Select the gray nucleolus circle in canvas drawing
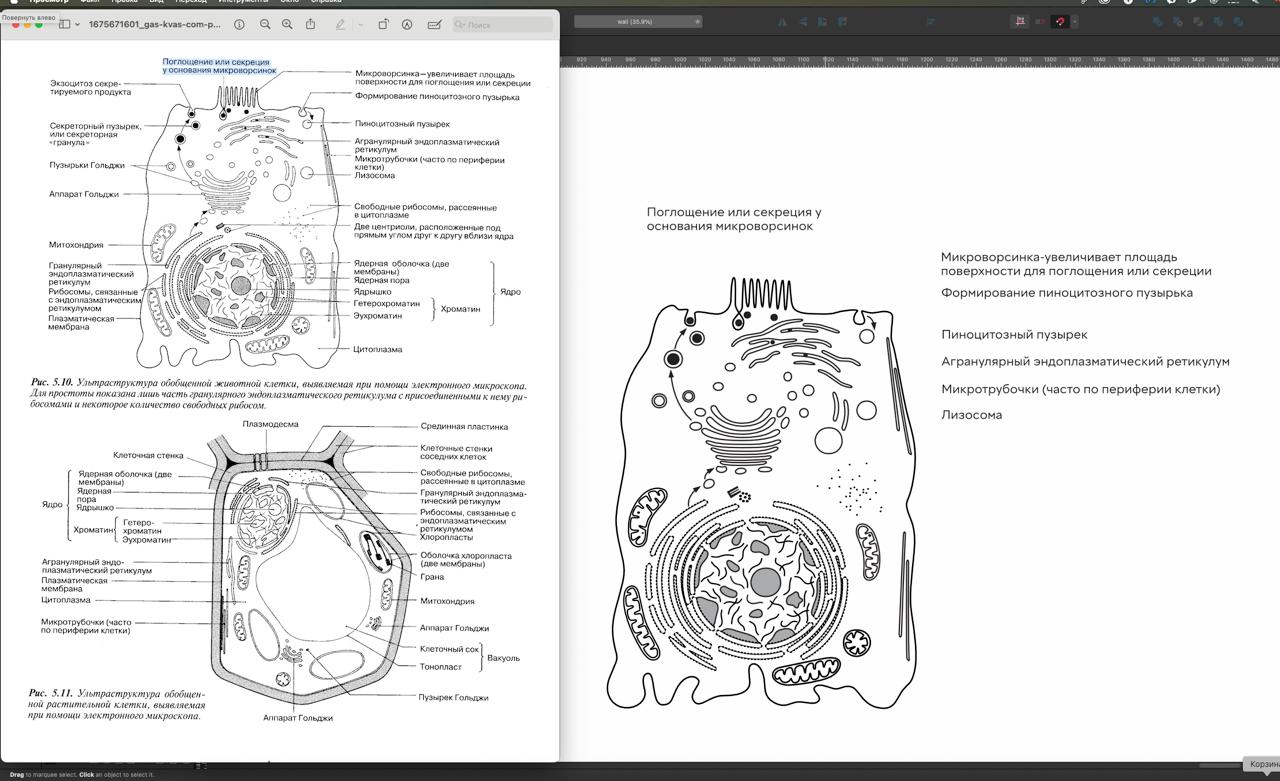This screenshot has width=1280, height=781. (x=765, y=582)
